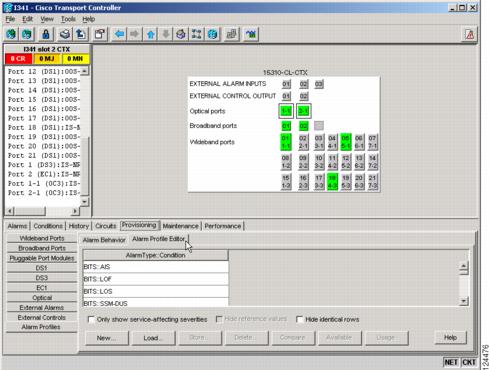Switch to the History tab
Viewport: 489px width, 370px height.
pos(79,226)
